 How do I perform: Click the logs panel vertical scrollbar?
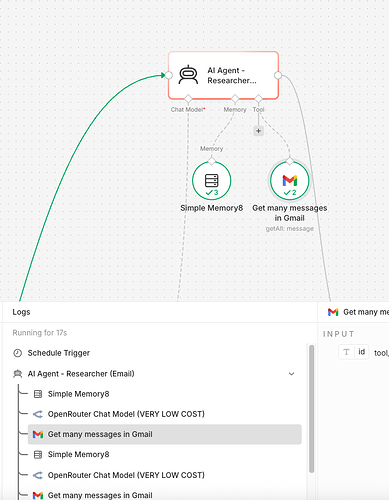click(x=312, y=409)
